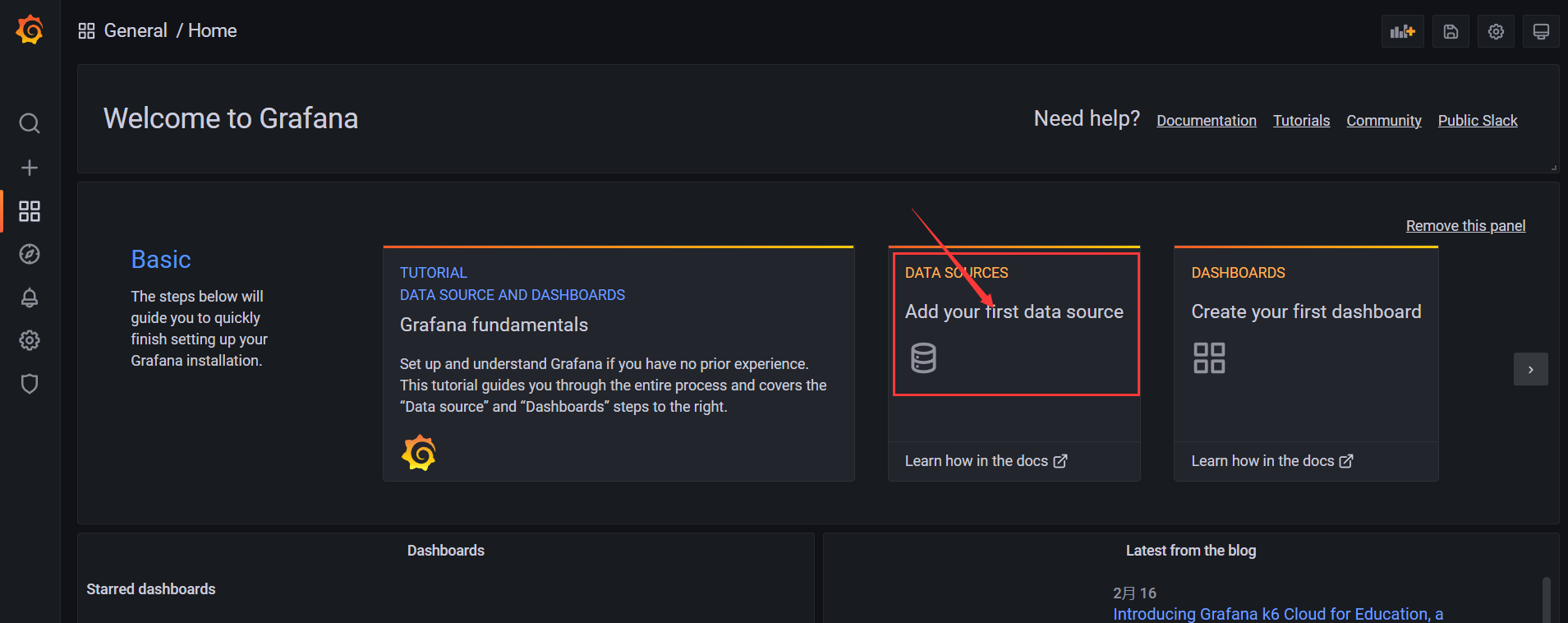Open the Grafana k6 Cloud blog post
This screenshot has height=623, width=1568.
point(1278,614)
